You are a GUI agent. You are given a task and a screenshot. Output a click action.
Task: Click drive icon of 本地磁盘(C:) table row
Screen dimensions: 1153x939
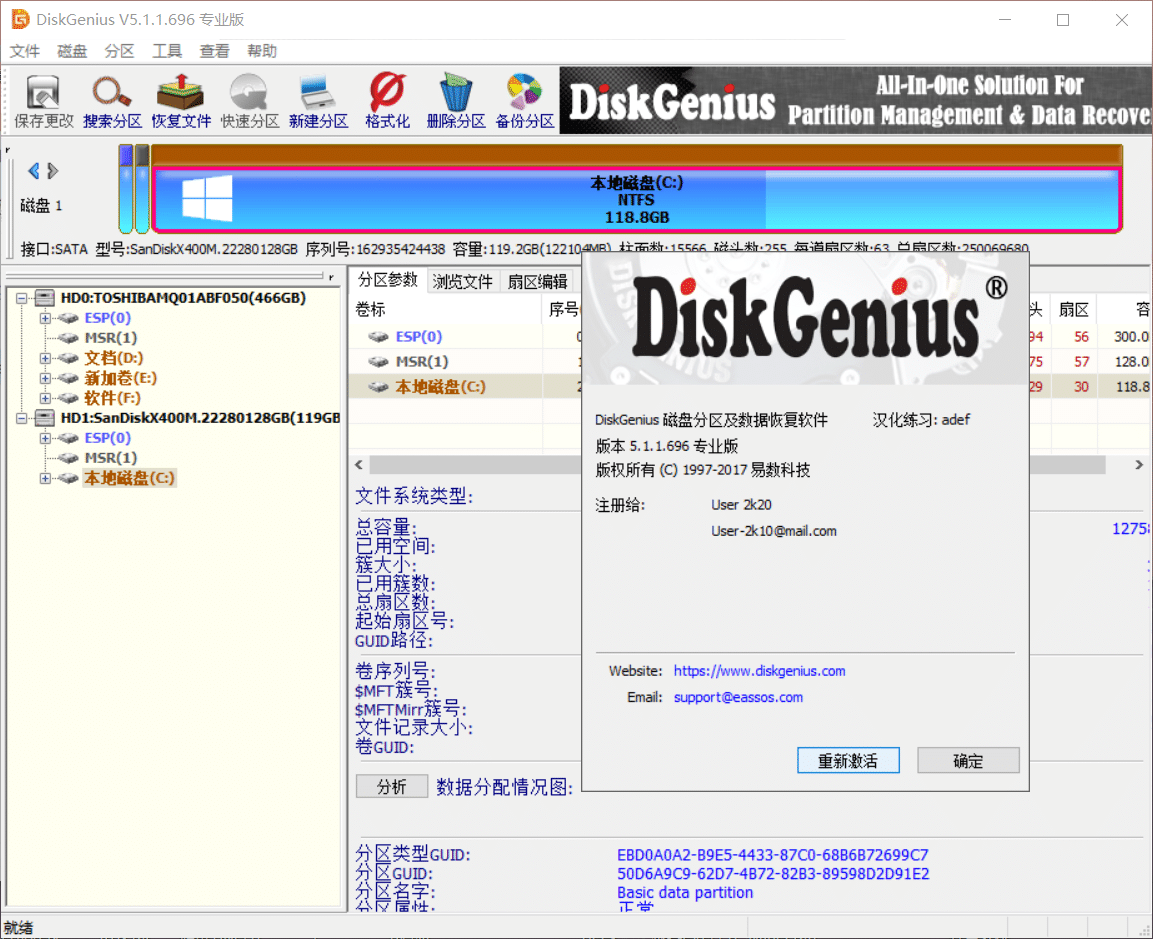[379, 387]
